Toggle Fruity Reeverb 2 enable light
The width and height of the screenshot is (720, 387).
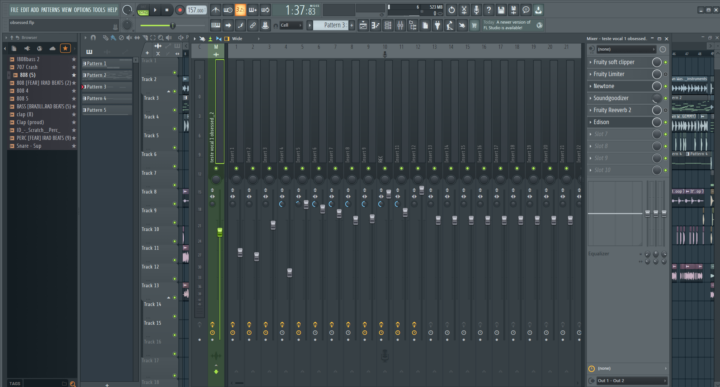point(665,110)
